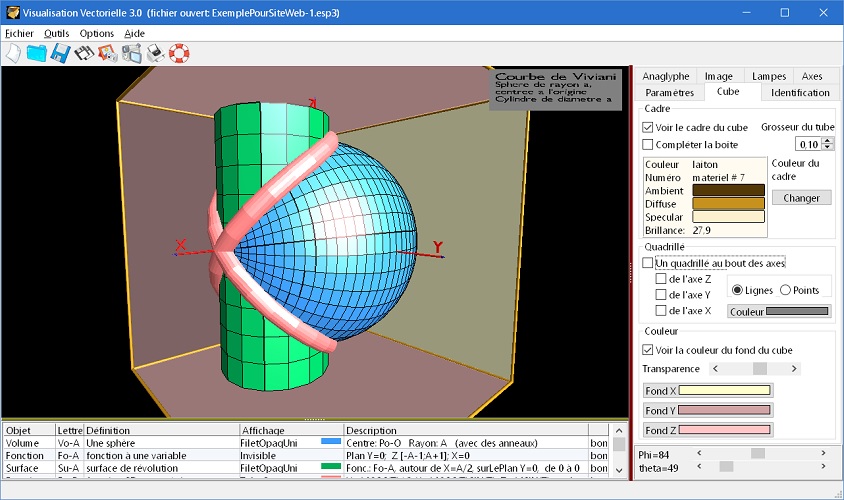Select the Volume Vo-A sphere row
The height and width of the screenshot is (500, 844).
pyautogui.click(x=307, y=443)
